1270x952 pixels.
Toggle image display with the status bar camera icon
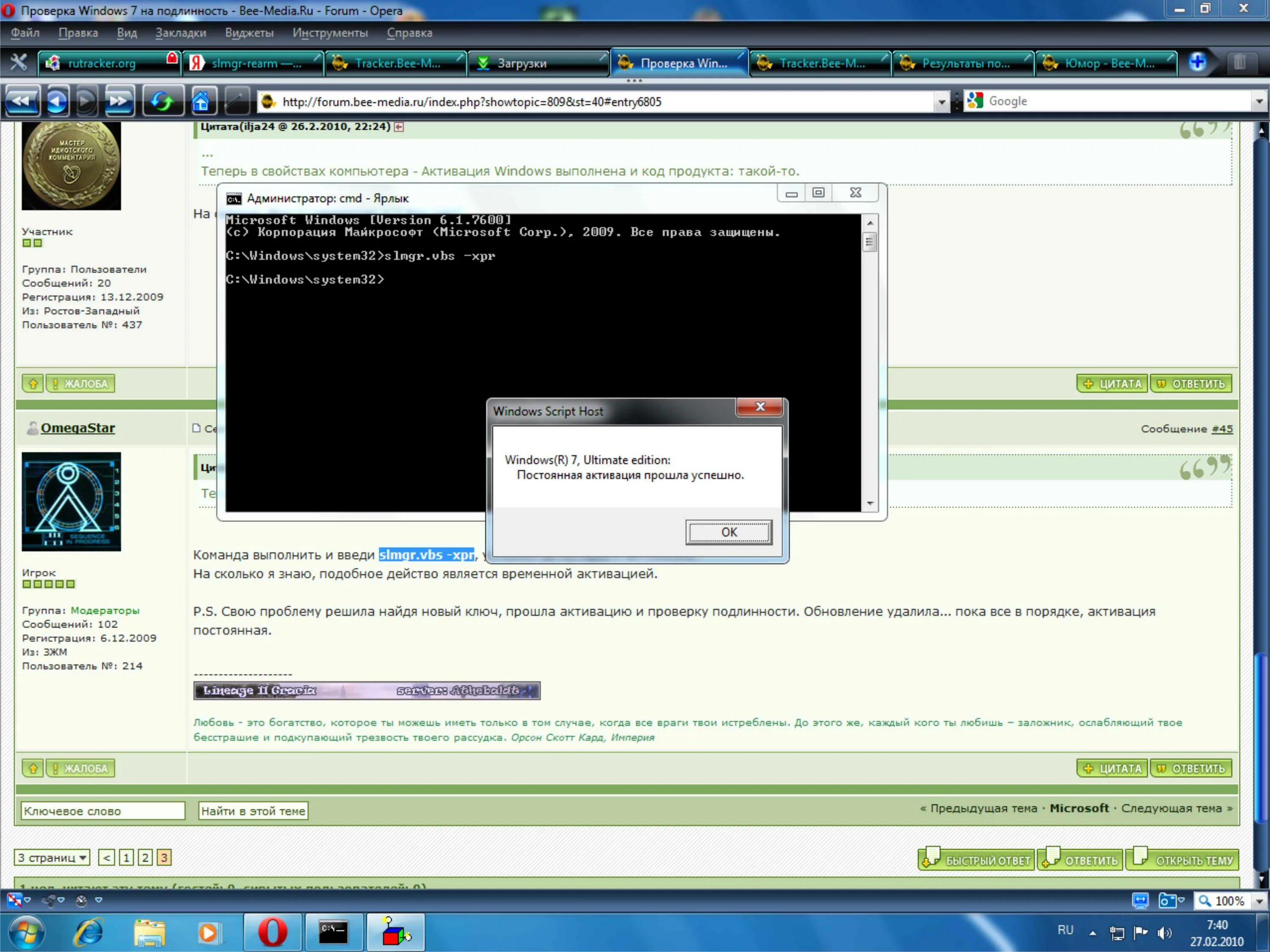click(x=1166, y=900)
